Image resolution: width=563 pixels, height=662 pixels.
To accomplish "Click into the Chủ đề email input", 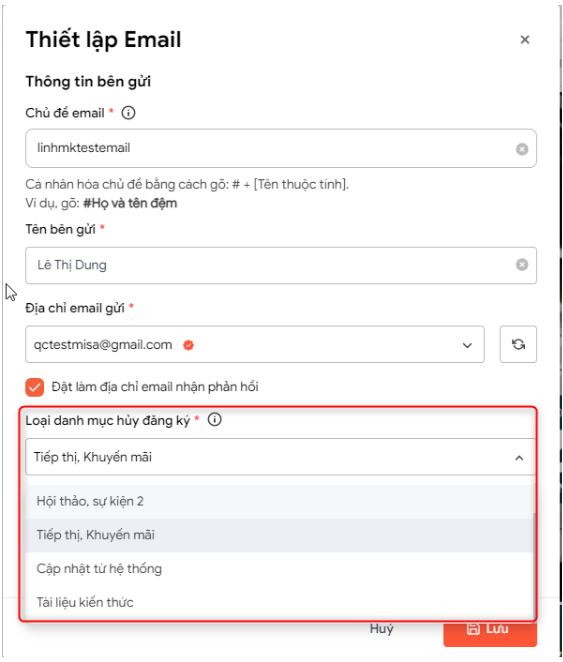I will coord(281,148).
